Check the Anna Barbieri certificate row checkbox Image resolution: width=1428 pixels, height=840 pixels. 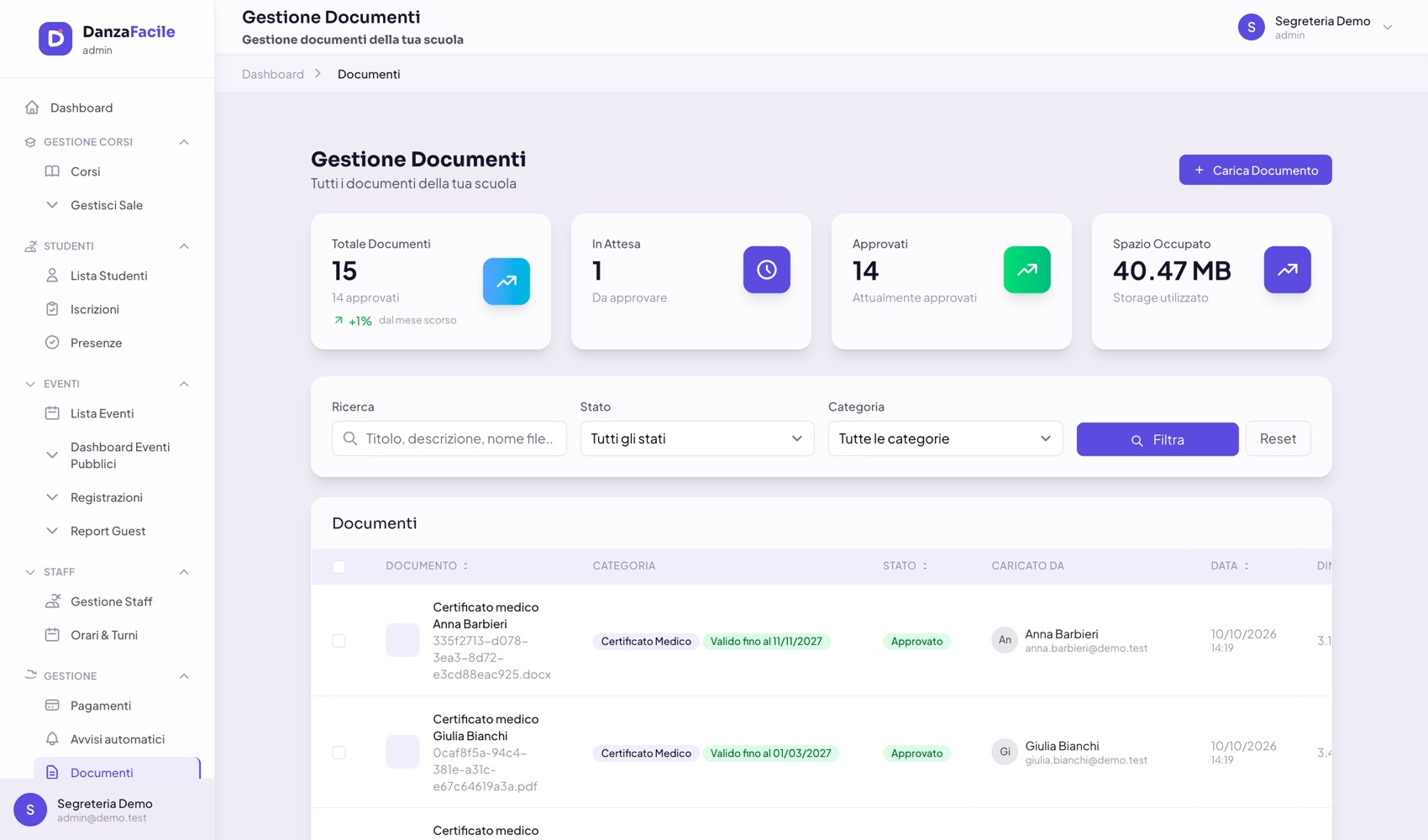pos(339,641)
